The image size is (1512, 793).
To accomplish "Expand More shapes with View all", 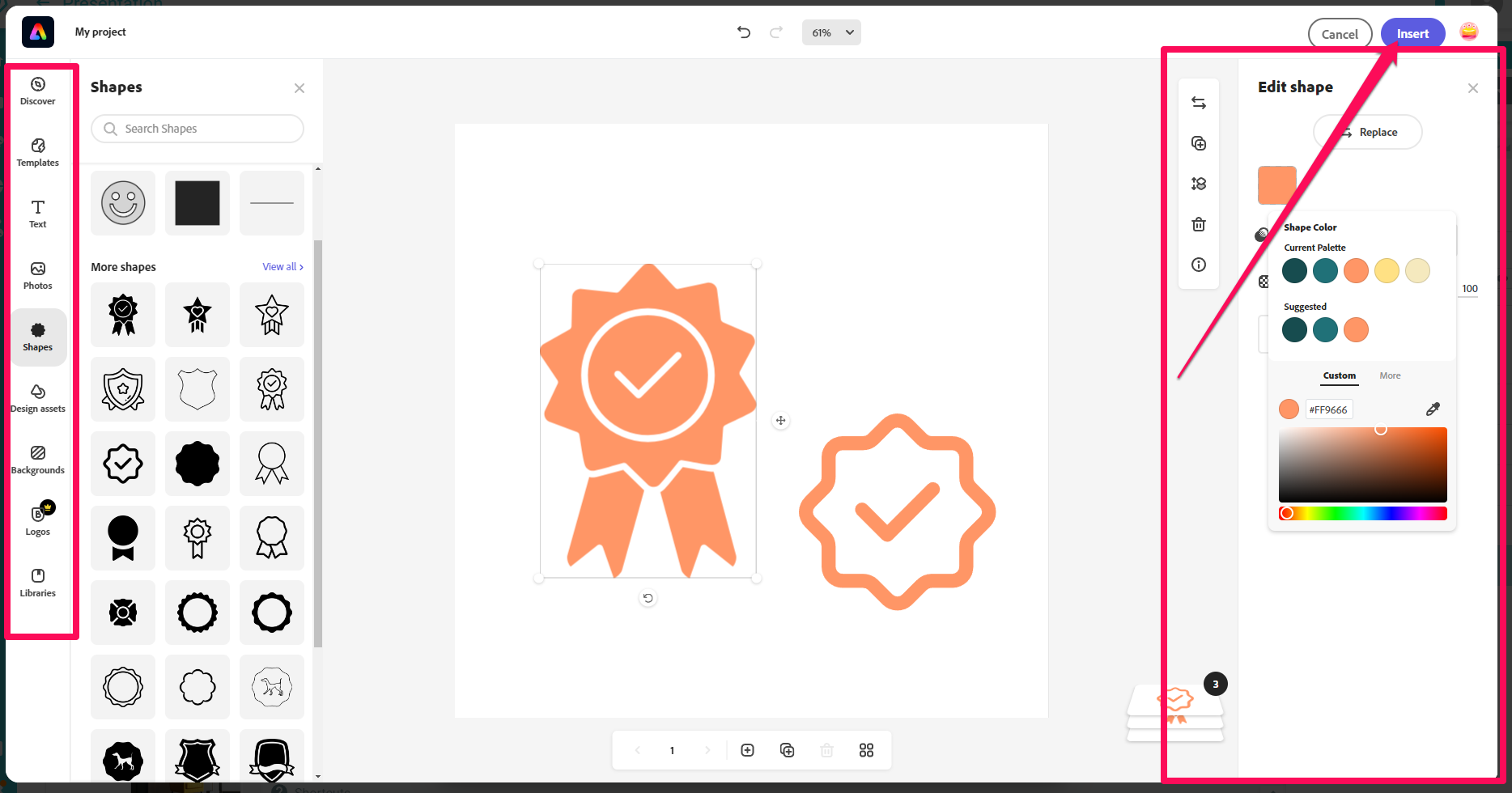I will [282, 267].
